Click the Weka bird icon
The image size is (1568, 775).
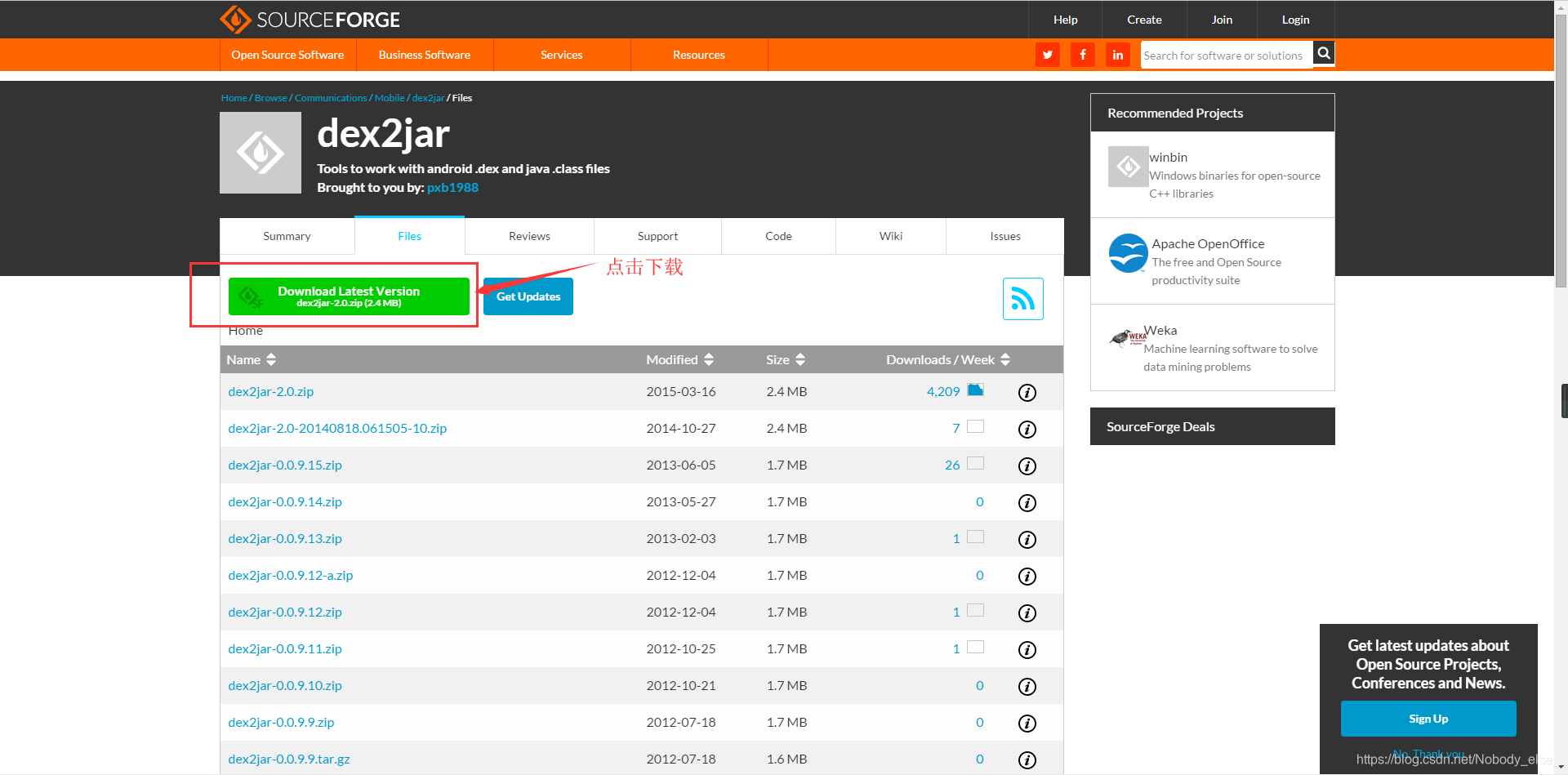click(x=1127, y=337)
